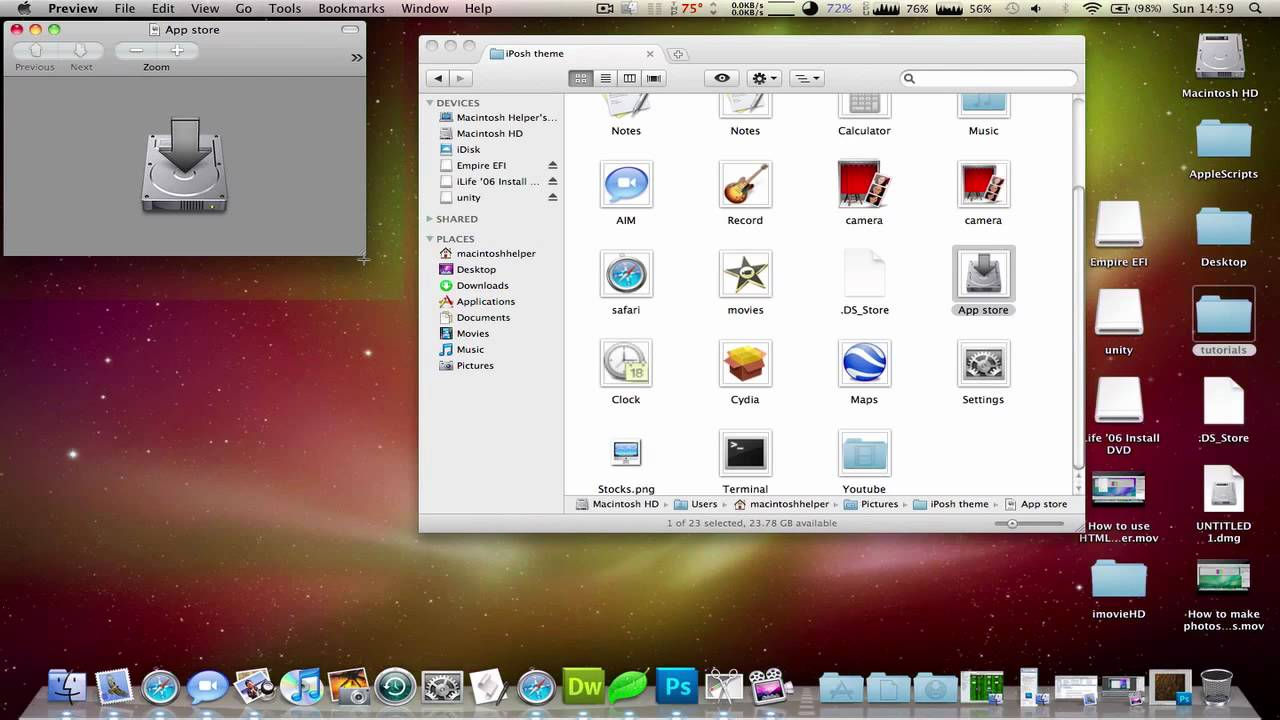Click the Finder search field
1280x720 pixels.
[x=989, y=78]
